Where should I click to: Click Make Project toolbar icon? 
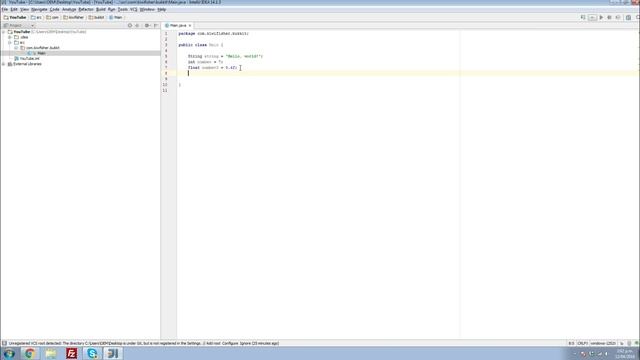(583, 18)
